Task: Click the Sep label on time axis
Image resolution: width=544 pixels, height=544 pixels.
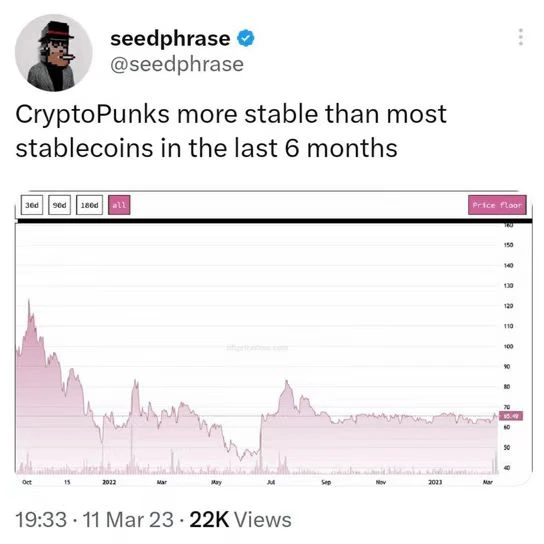Action: click(326, 482)
